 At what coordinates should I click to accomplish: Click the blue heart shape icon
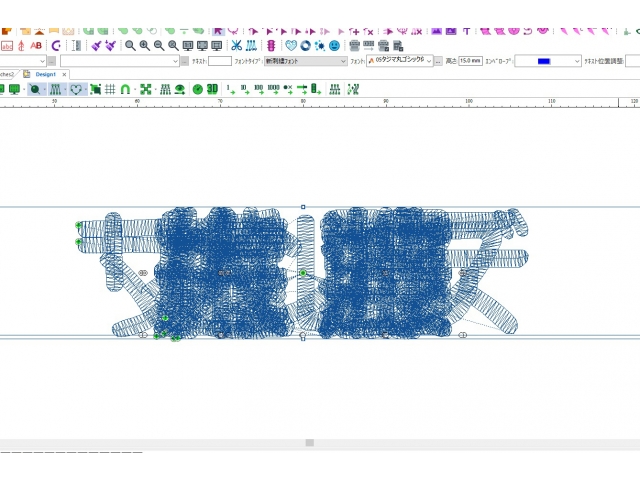pyautogui.click(x=291, y=46)
